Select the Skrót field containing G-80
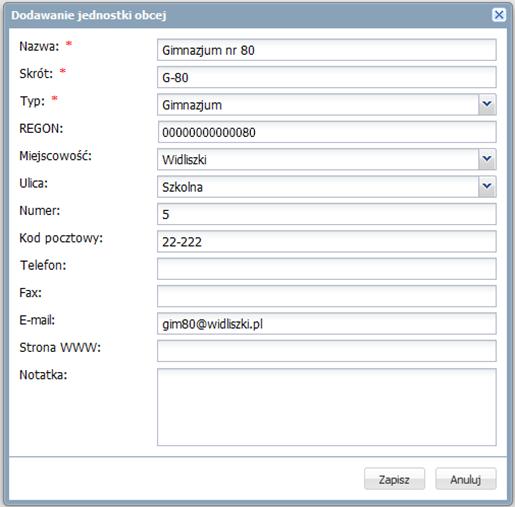The height and width of the screenshot is (507, 515). [327, 77]
